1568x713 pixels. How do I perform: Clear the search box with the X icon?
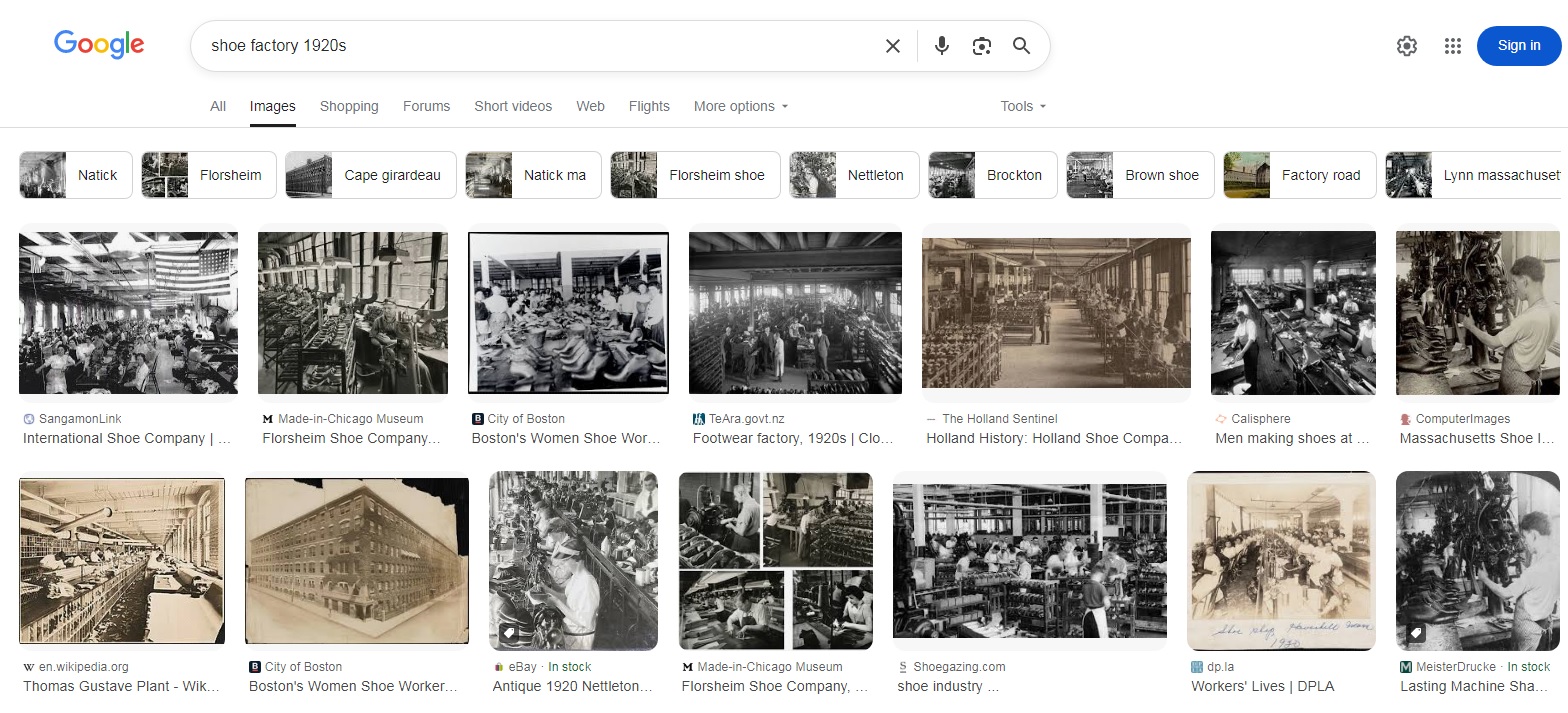(893, 46)
